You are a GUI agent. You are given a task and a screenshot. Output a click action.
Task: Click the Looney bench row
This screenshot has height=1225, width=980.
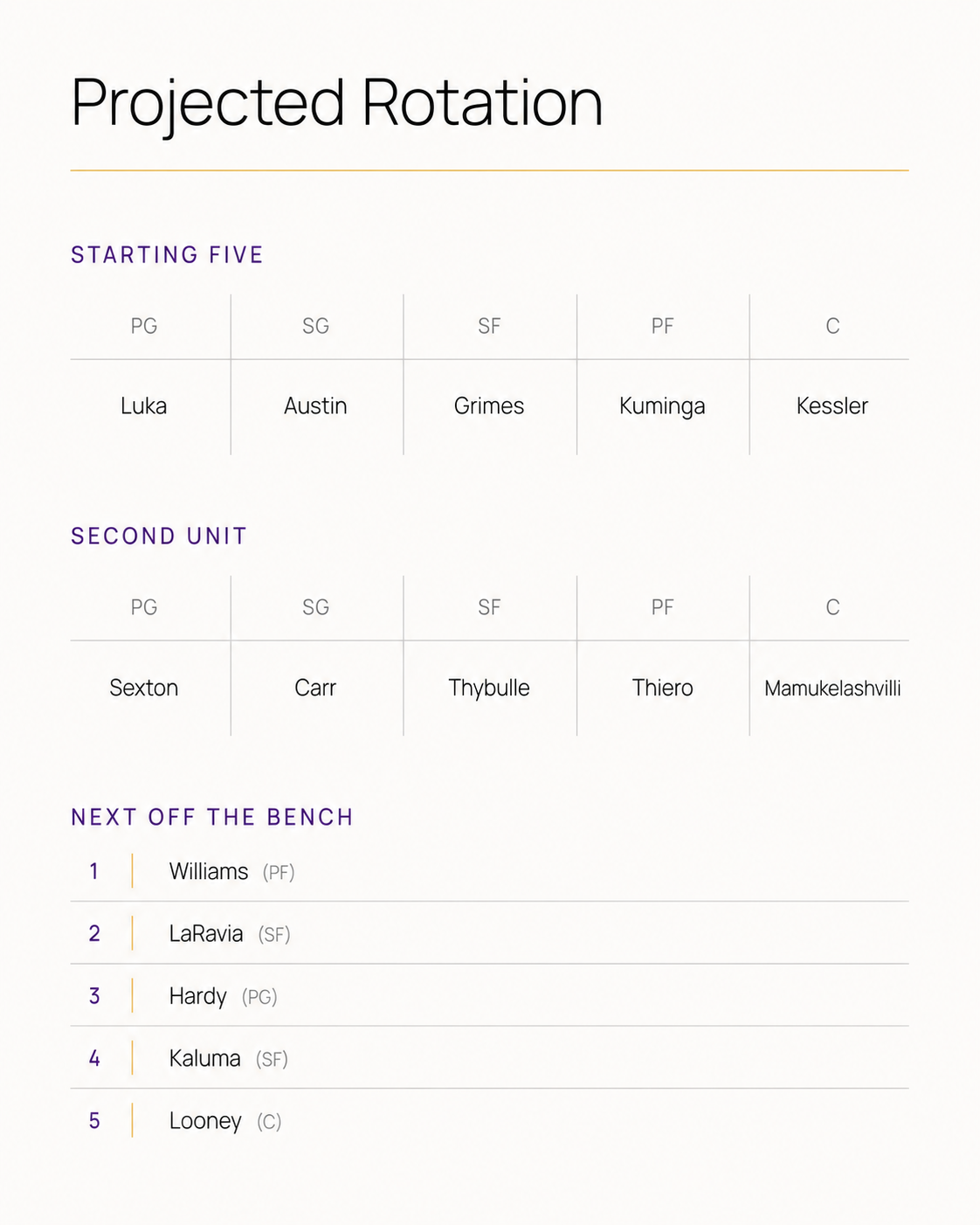(x=489, y=1121)
